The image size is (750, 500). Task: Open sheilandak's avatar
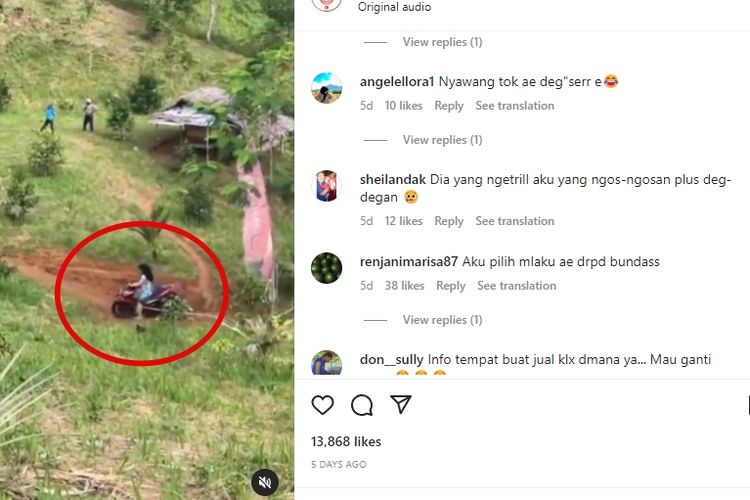(x=327, y=186)
